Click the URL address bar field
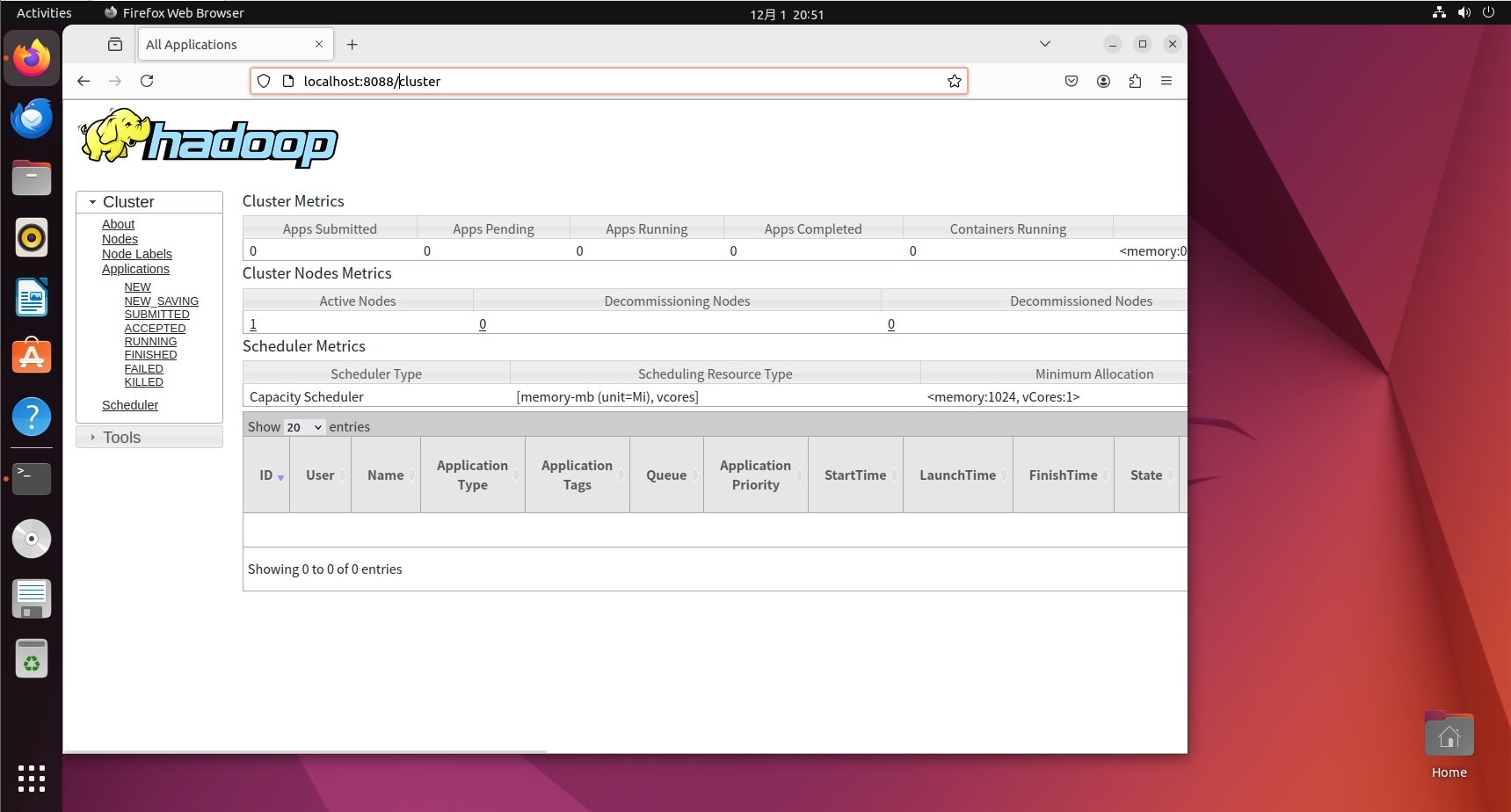Screen dimensions: 1511x812 (x=615, y=81)
